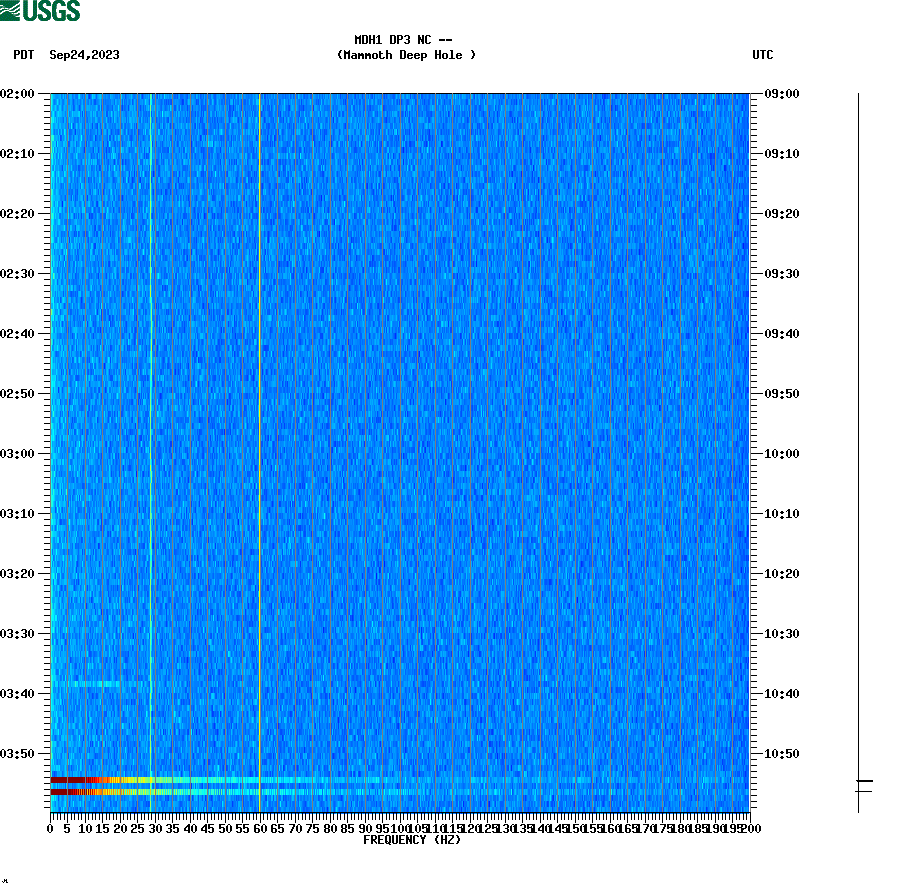Click the bright vertical line near 28 Hz

tap(151, 400)
